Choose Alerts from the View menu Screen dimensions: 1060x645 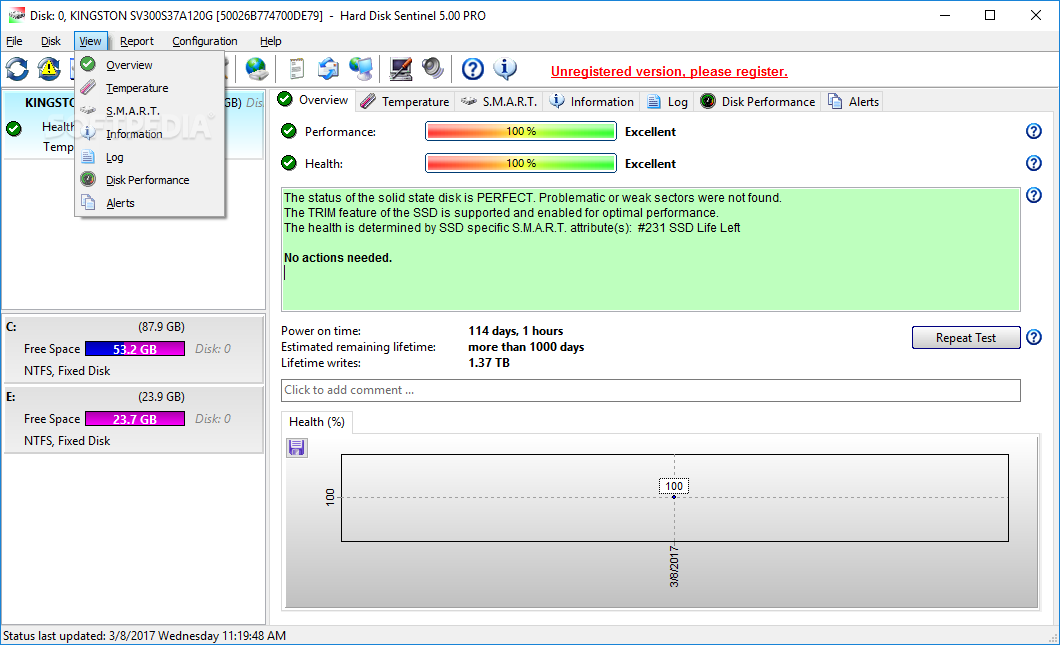click(x=149, y=203)
